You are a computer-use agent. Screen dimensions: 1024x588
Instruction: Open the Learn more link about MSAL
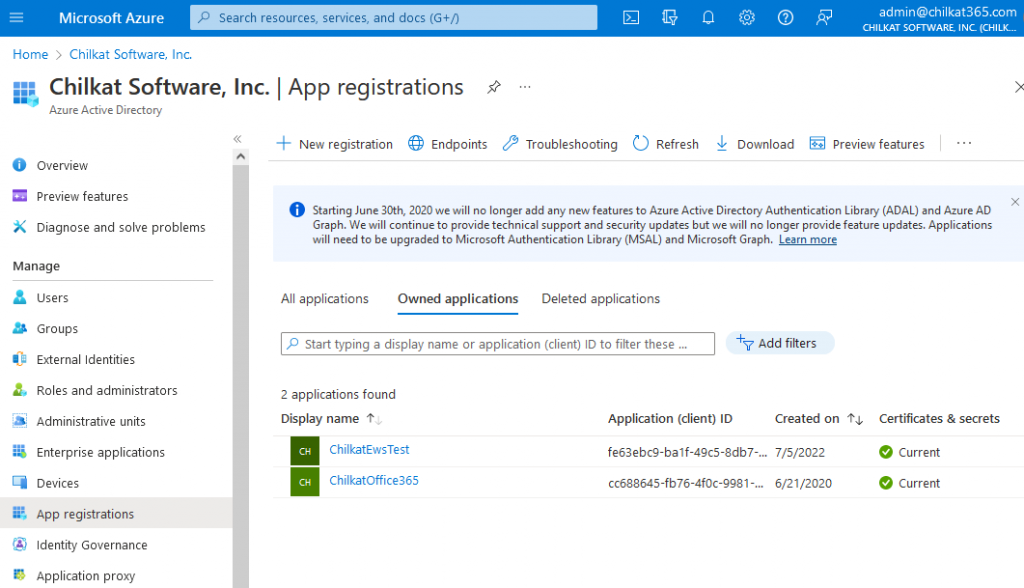(x=807, y=238)
